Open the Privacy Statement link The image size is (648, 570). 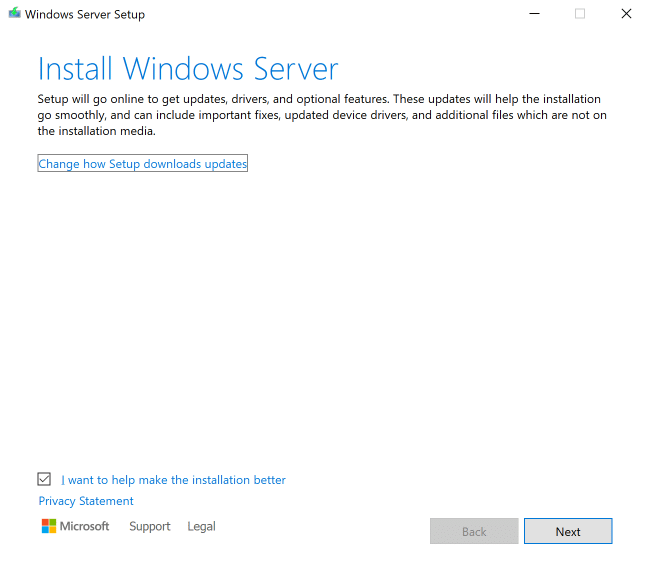point(86,501)
